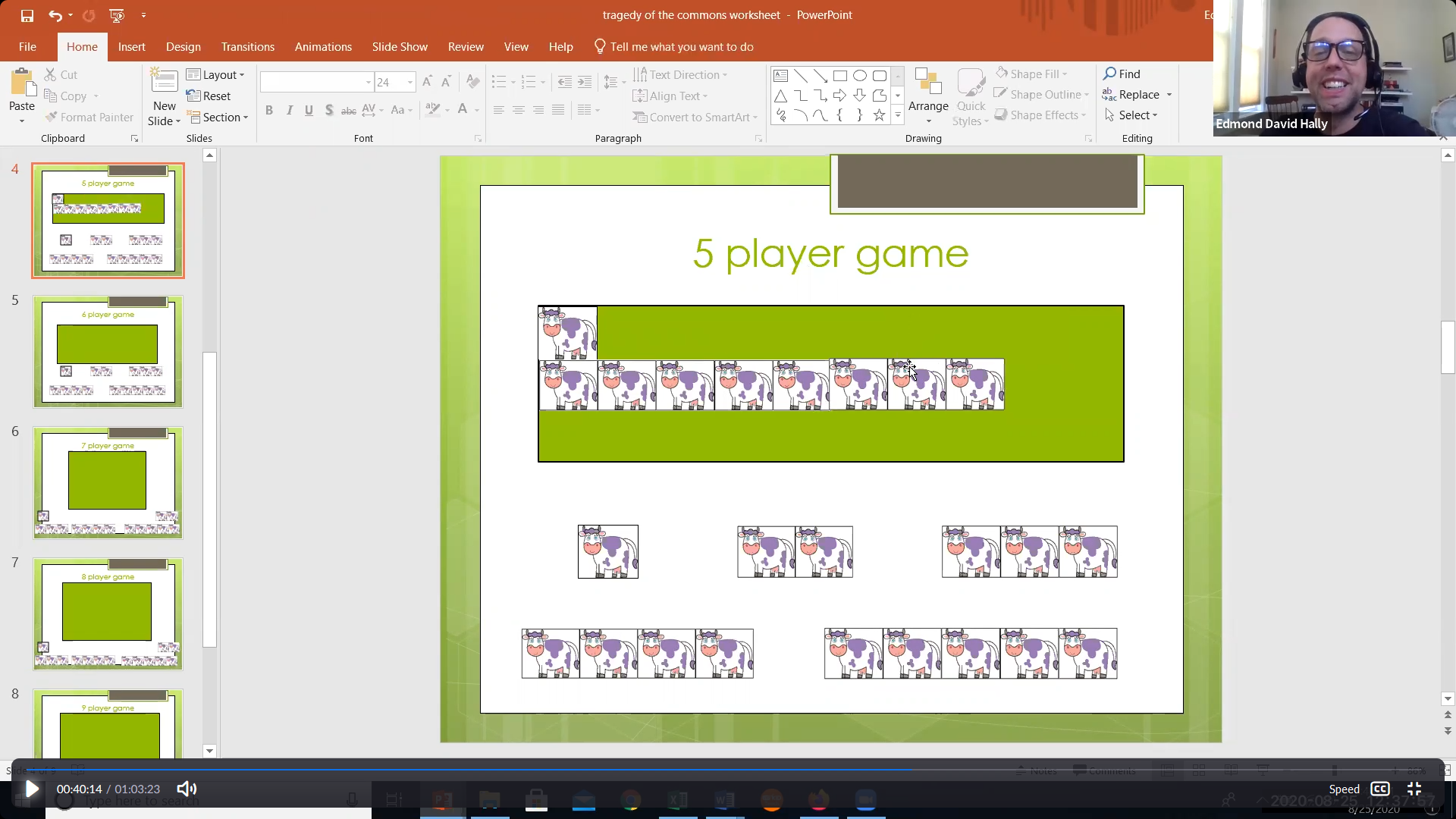Image resolution: width=1456 pixels, height=819 pixels.
Task: Switch to the Insert tab
Action: pos(132,46)
